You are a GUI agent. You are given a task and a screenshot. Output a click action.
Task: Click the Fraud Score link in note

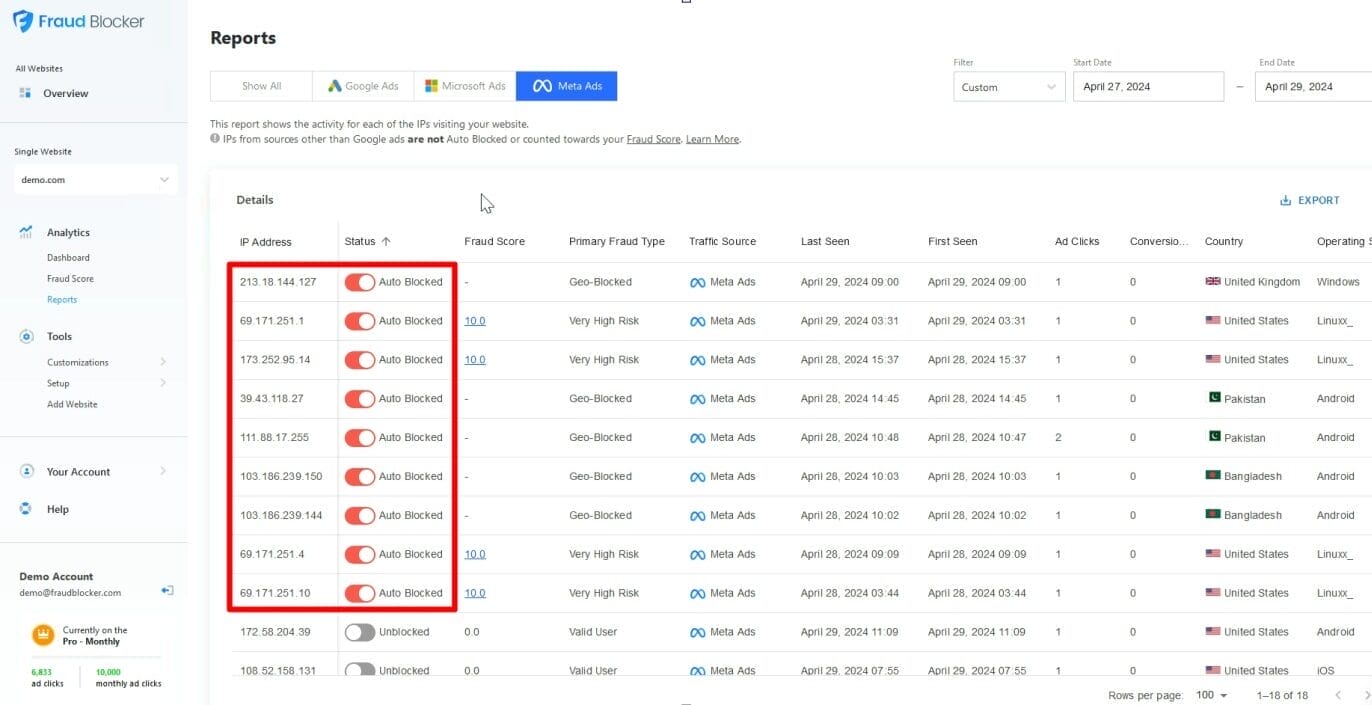654,139
